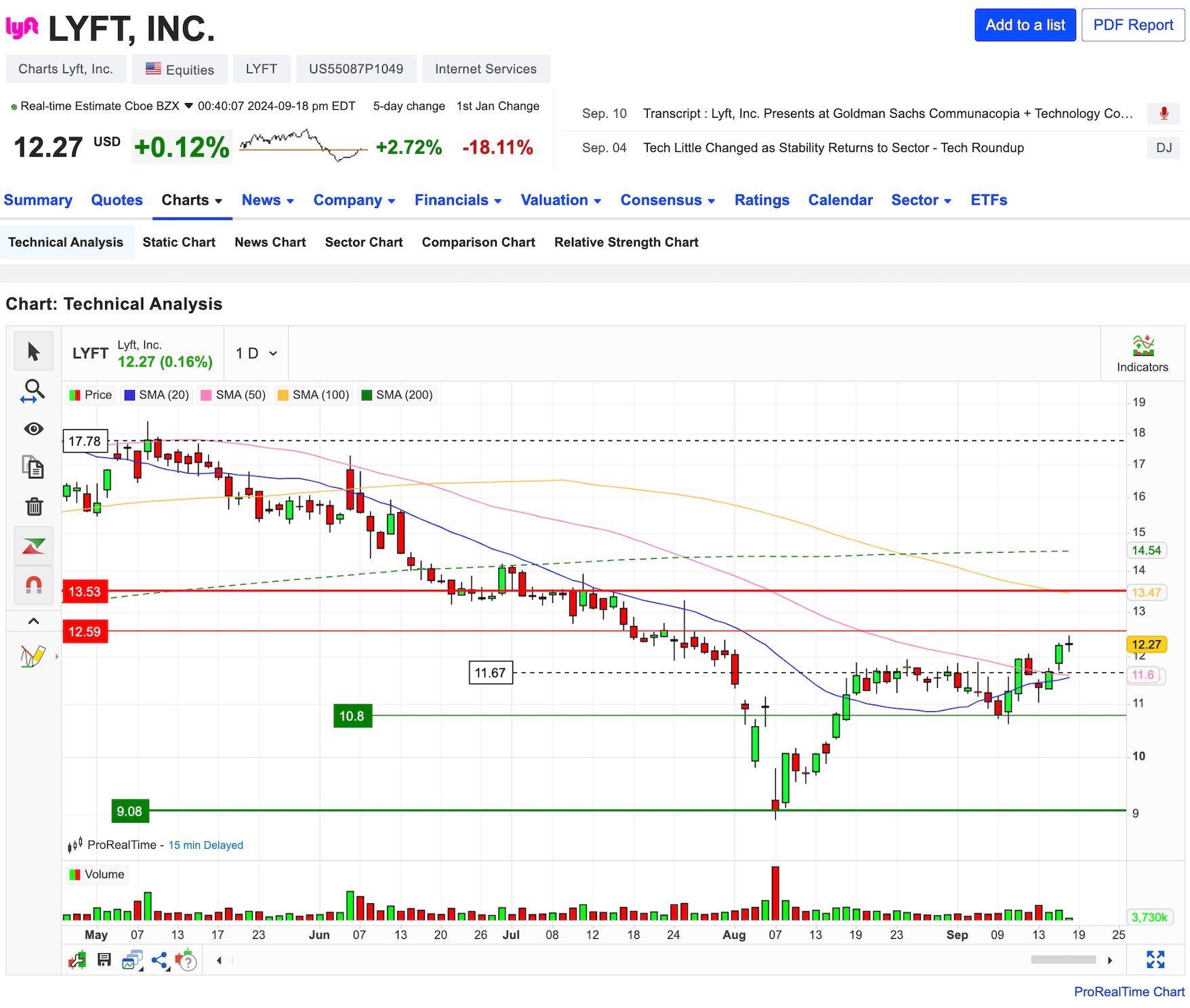This screenshot has width=1190, height=1008.
Task: Select the arrow cursor tool
Action: 33,352
